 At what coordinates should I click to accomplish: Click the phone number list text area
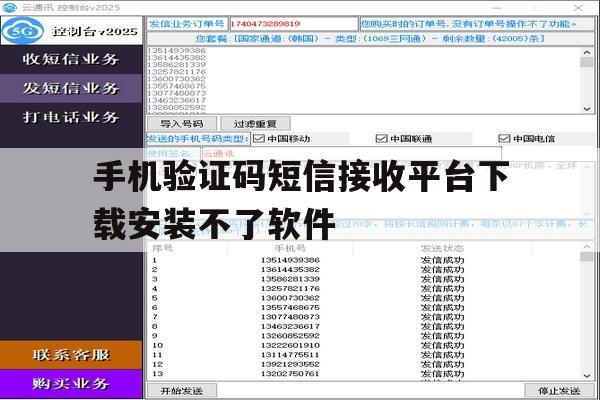364,80
